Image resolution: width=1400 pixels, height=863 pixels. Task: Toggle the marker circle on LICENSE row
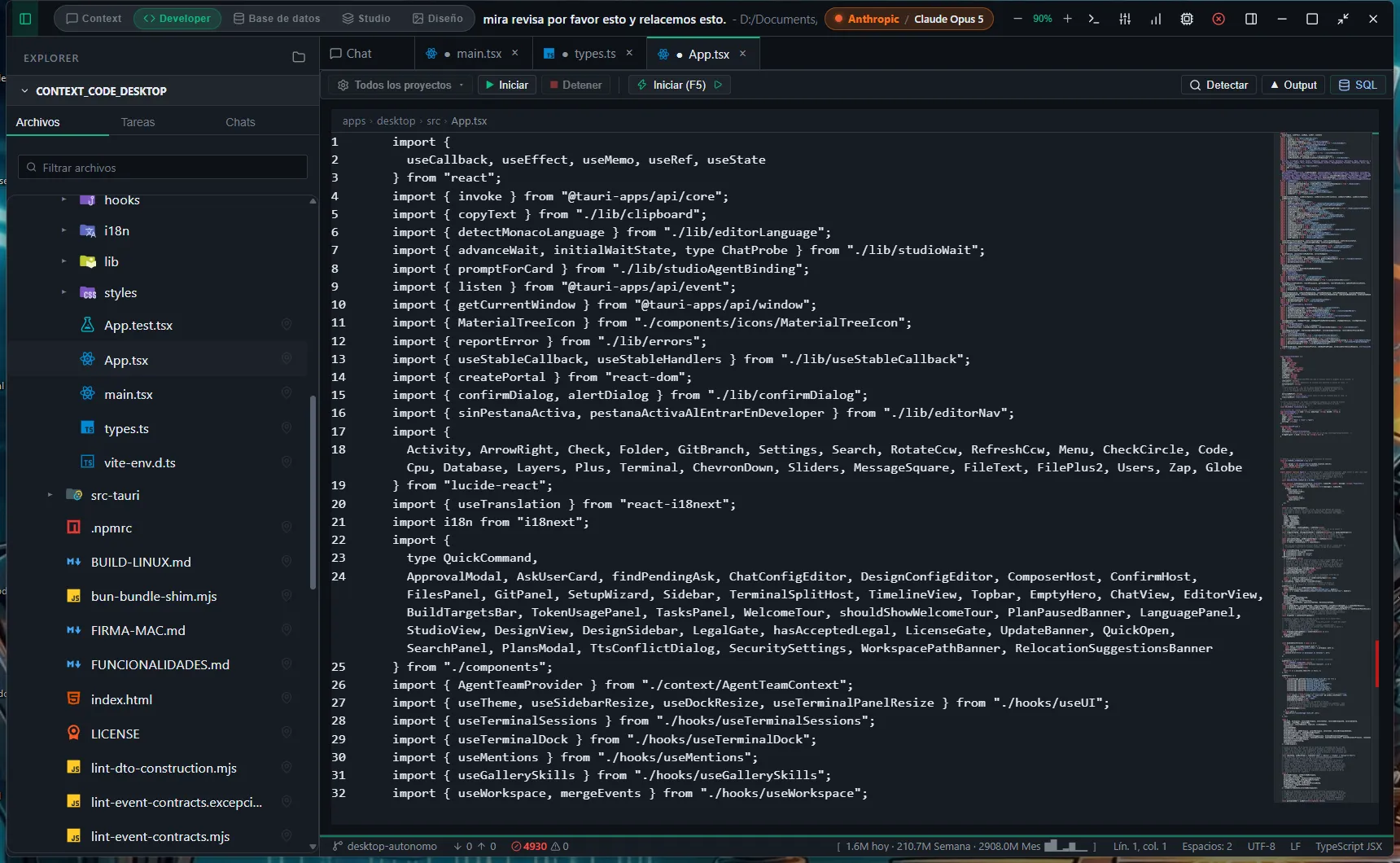coord(287,734)
